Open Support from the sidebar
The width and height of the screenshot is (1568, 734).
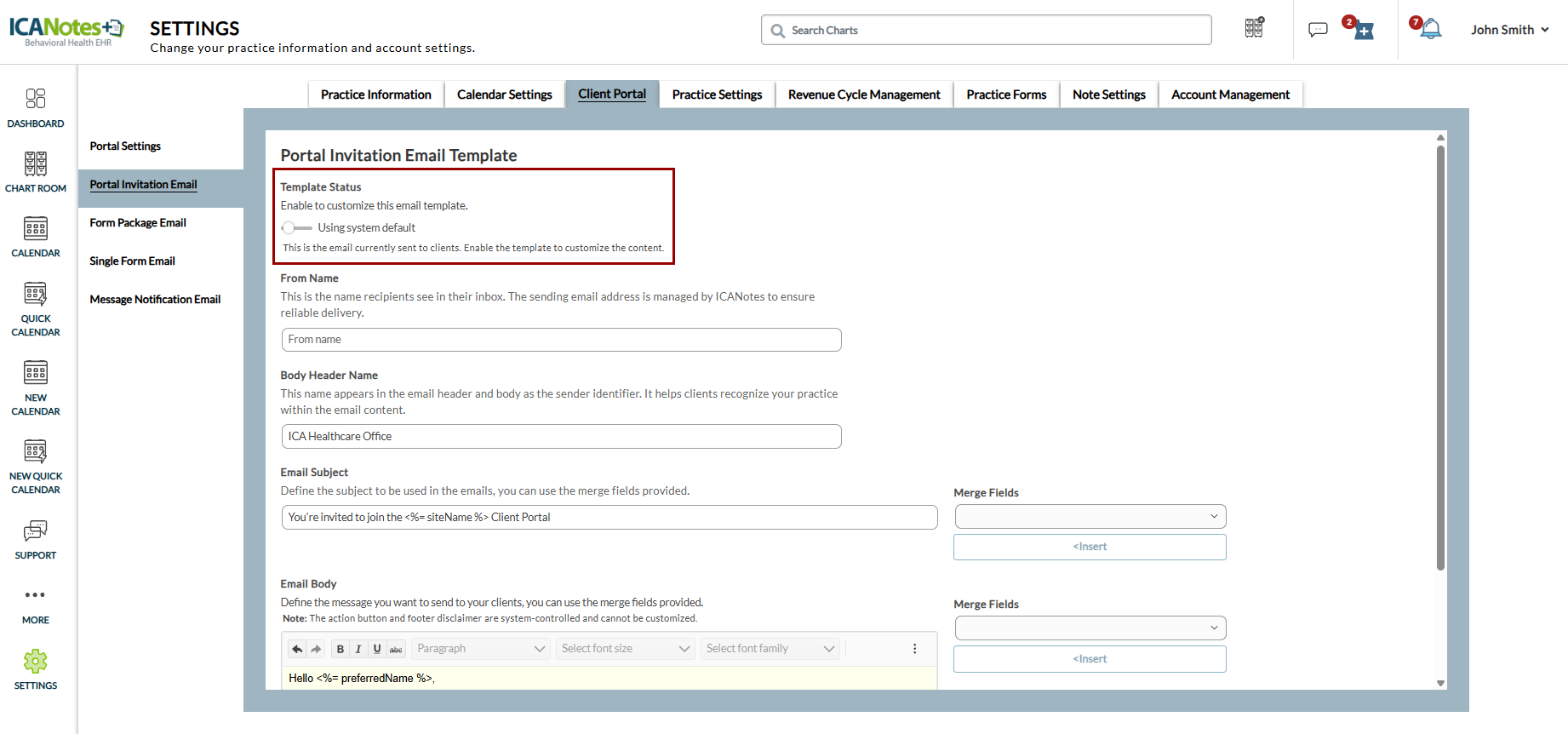point(36,539)
